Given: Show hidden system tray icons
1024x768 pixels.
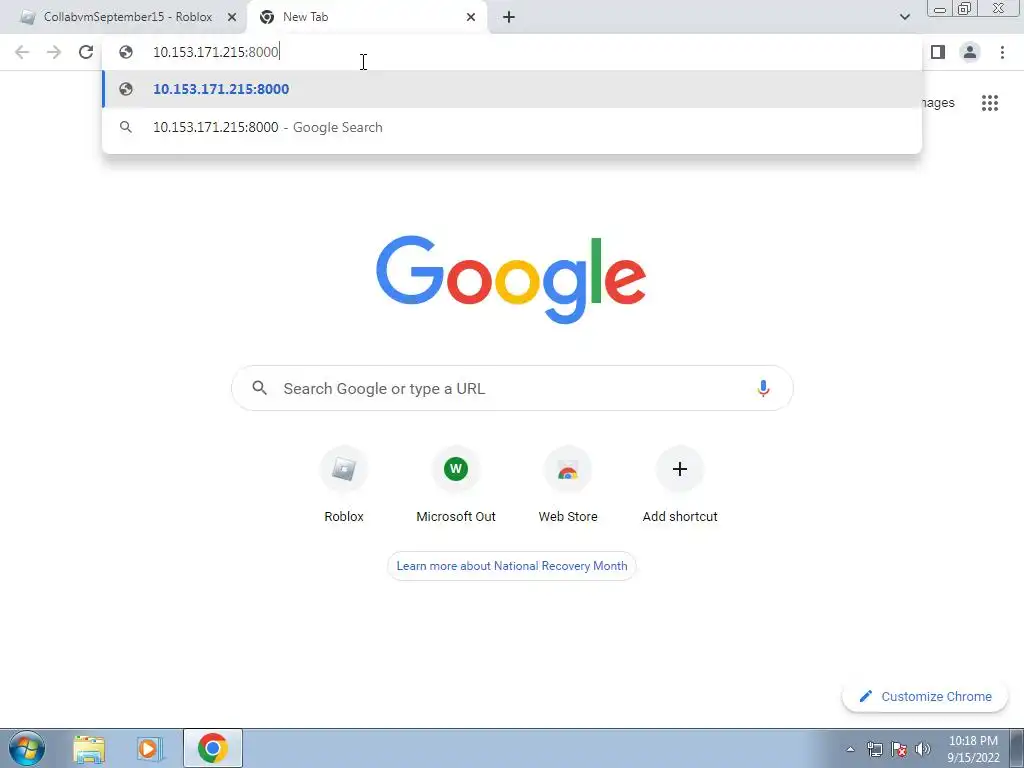Looking at the screenshot, I should 850,749.
